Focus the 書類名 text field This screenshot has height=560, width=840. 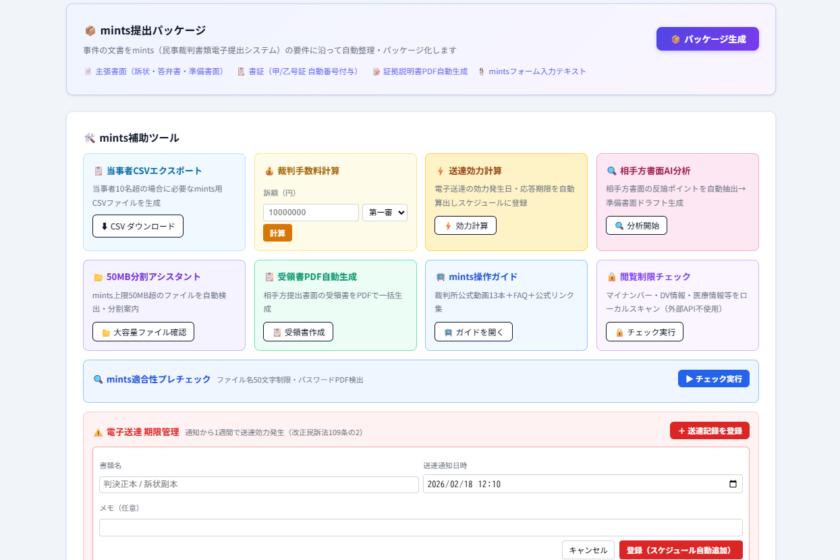pyautogui.click(x=258, y=484)
